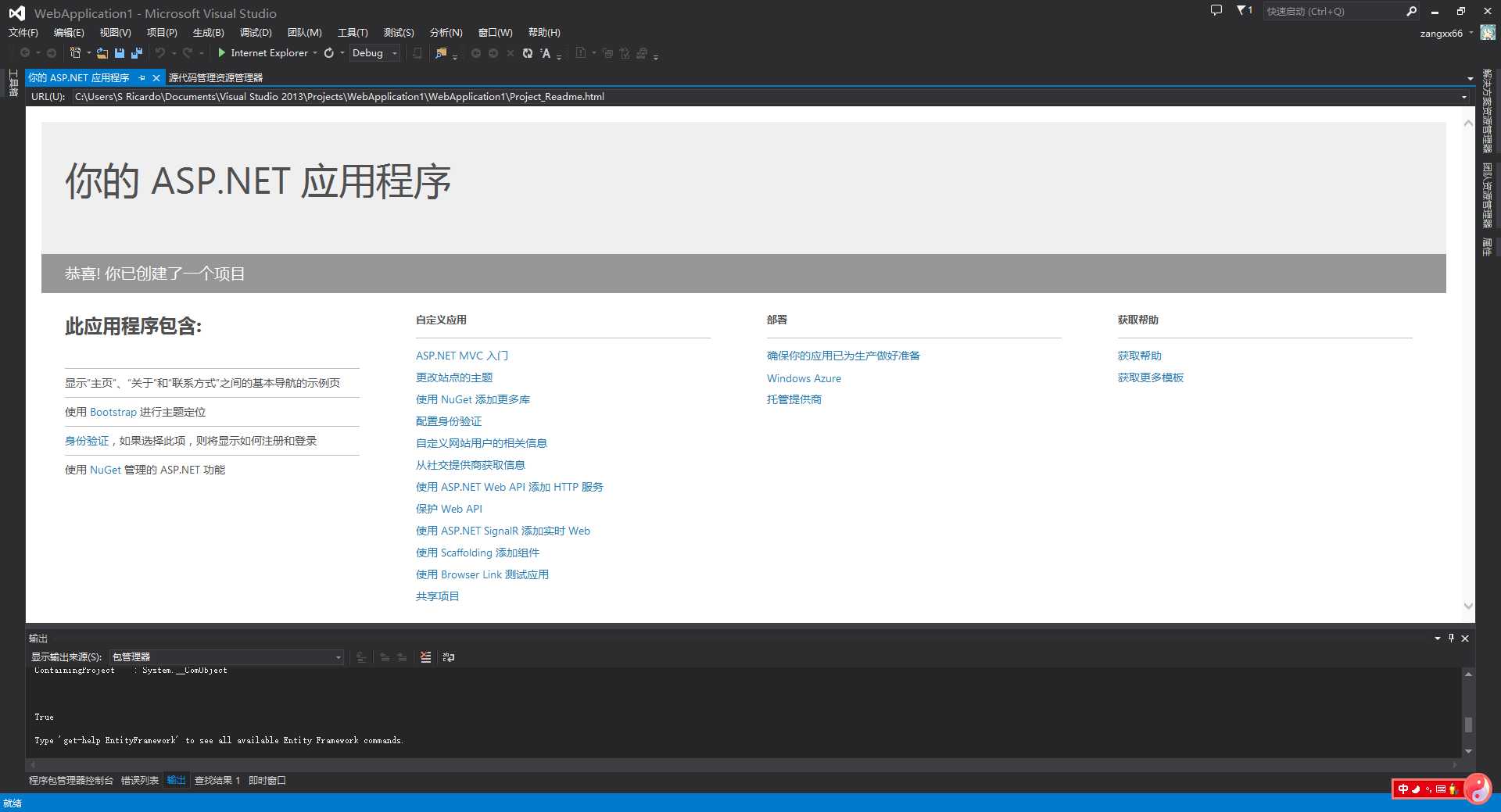Open the 工具箱 collapsed side panel
Viewport: 1501px width, 812px height.
pyautogui.click(x=13, y=83)
